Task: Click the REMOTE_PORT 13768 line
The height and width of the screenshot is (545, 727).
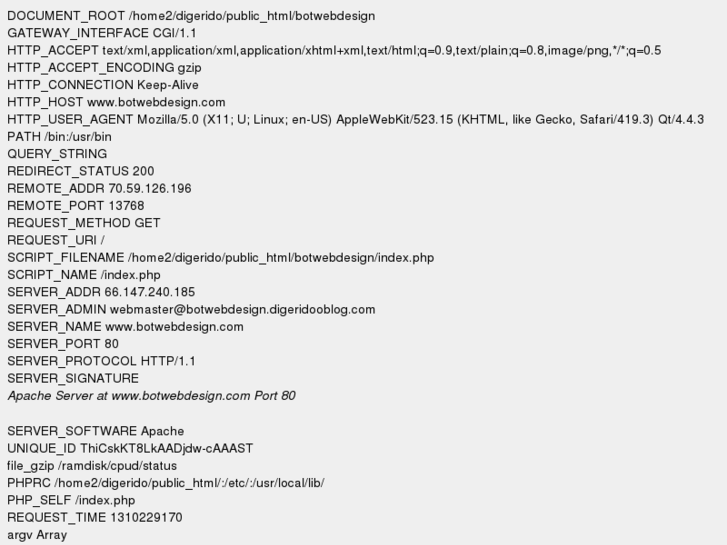Action: tap(76, 205)
